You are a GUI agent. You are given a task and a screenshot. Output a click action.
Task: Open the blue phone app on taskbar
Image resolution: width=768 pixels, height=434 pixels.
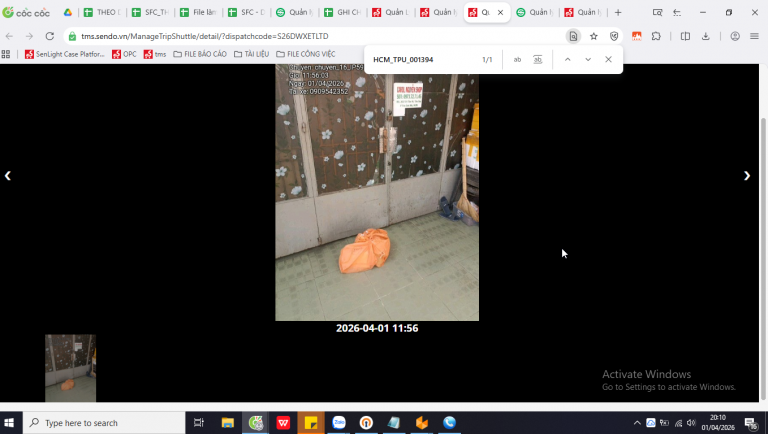pos(449,422)
